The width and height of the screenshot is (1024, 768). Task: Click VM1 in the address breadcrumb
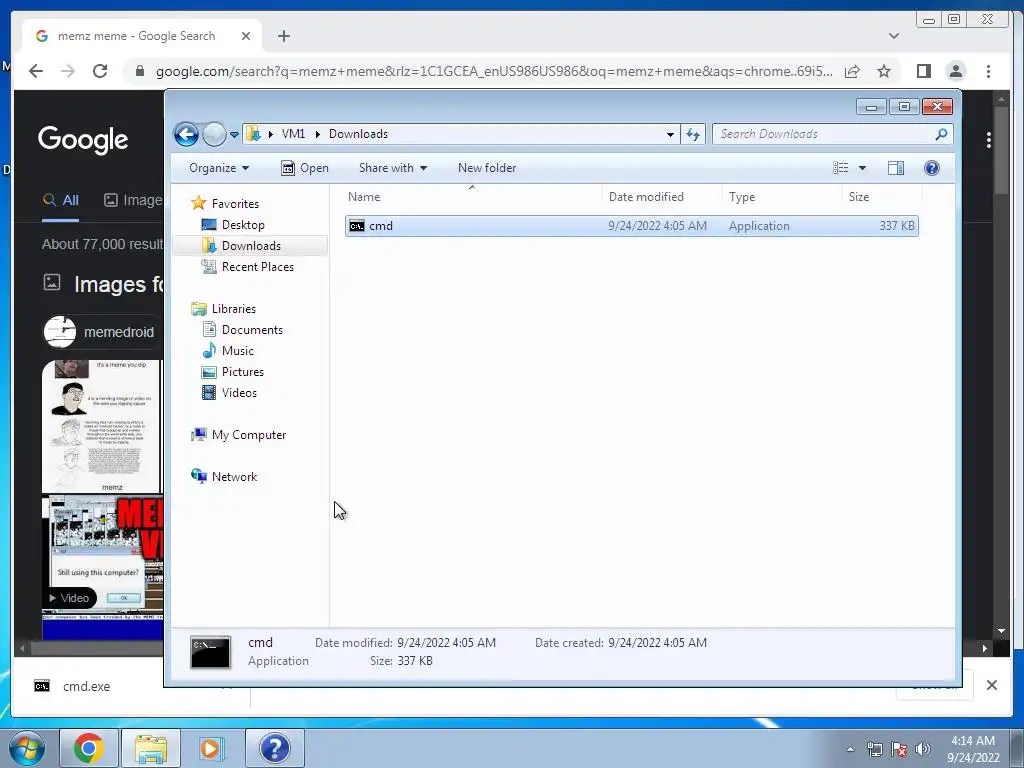[293, 134]
